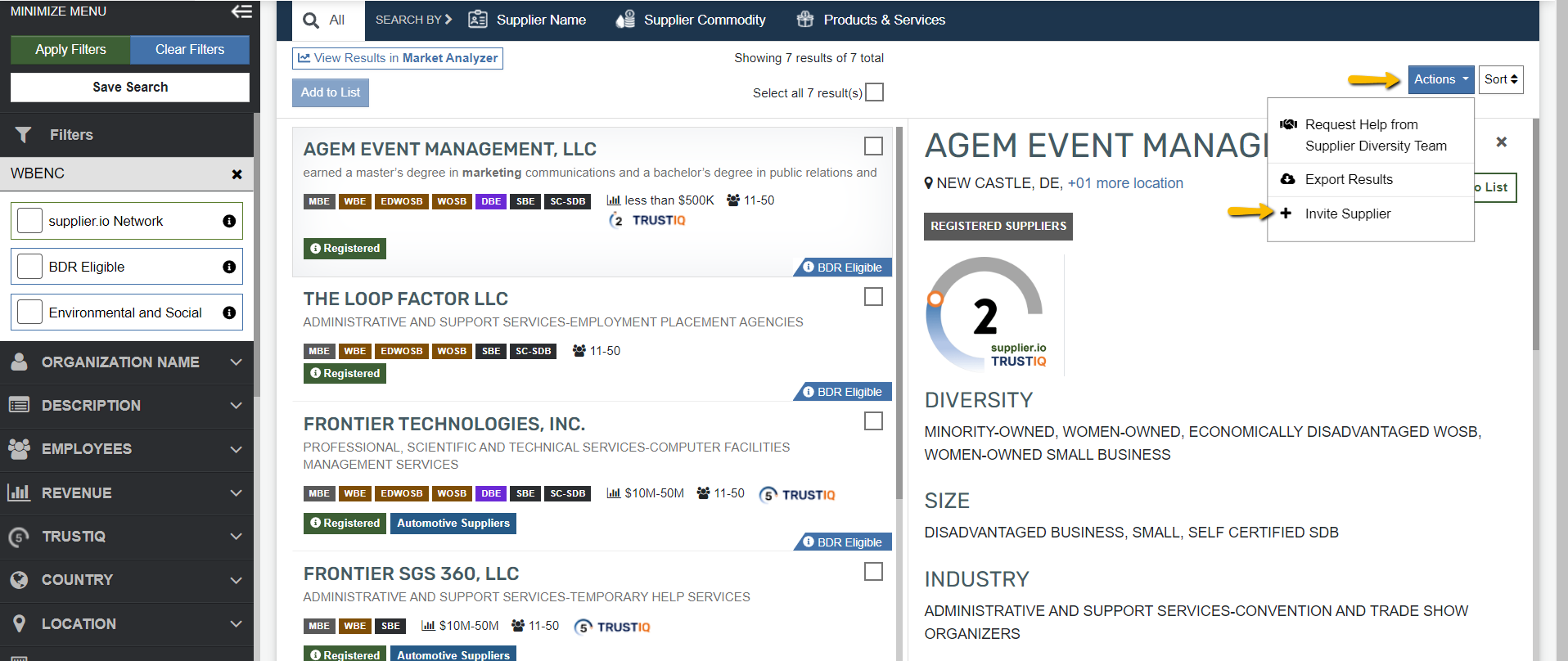Expand the Employees filter section
1568x661 pixels.
[x=127, y=449]
